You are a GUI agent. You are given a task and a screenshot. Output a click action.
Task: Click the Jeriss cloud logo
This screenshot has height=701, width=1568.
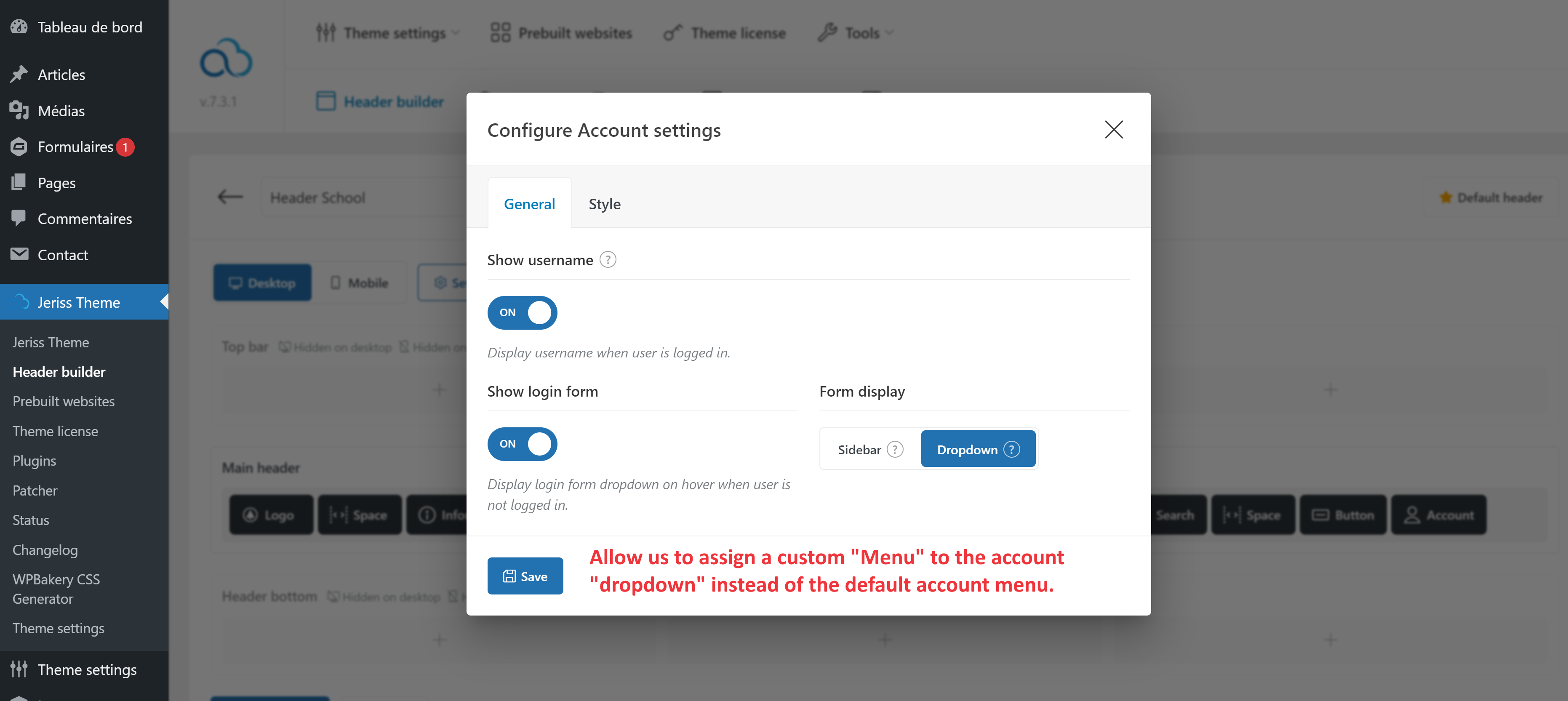pyautogui.click(x=226, y=59)
